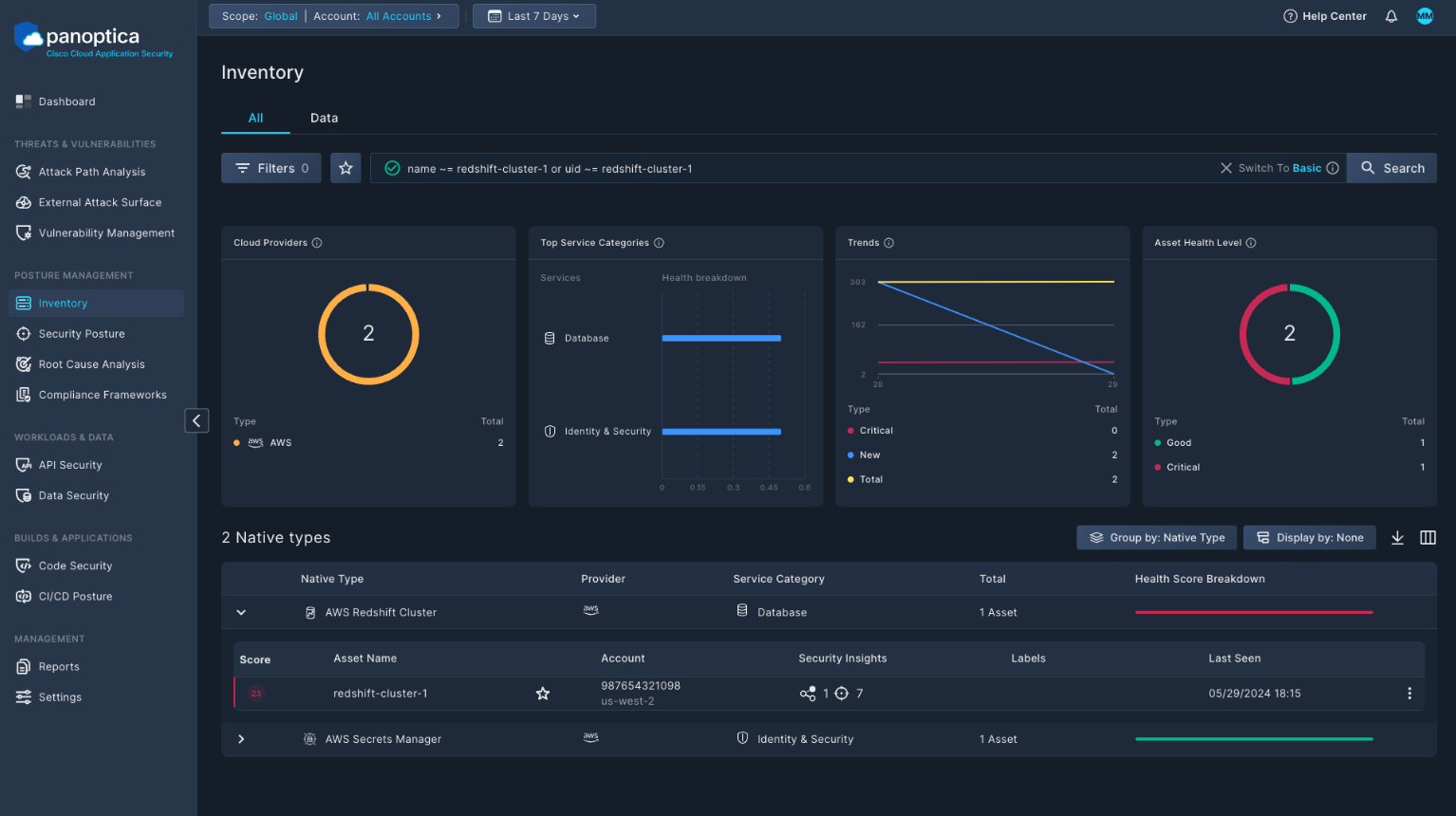
Task: Click the account number 987654321098
Action: point(641,686)
